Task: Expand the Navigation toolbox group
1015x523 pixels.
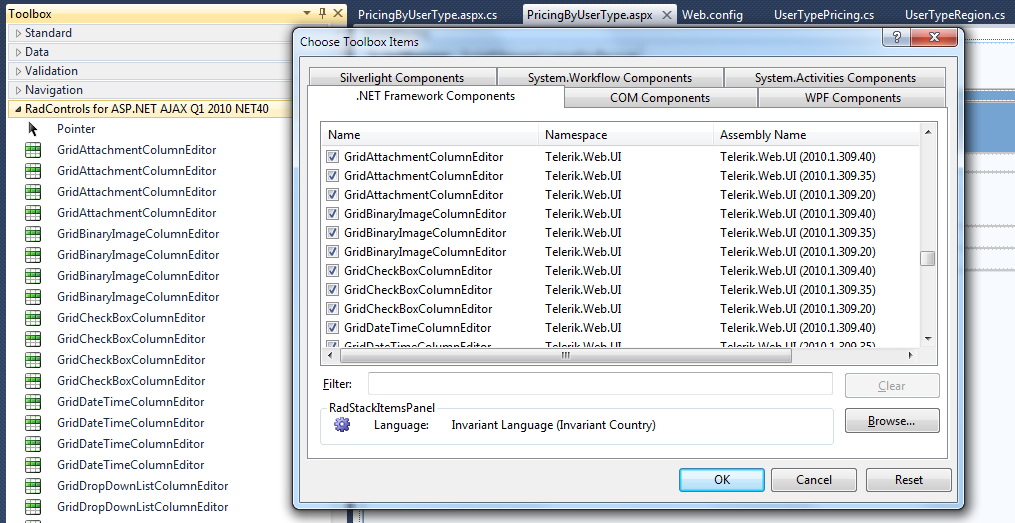Action: 18,90
